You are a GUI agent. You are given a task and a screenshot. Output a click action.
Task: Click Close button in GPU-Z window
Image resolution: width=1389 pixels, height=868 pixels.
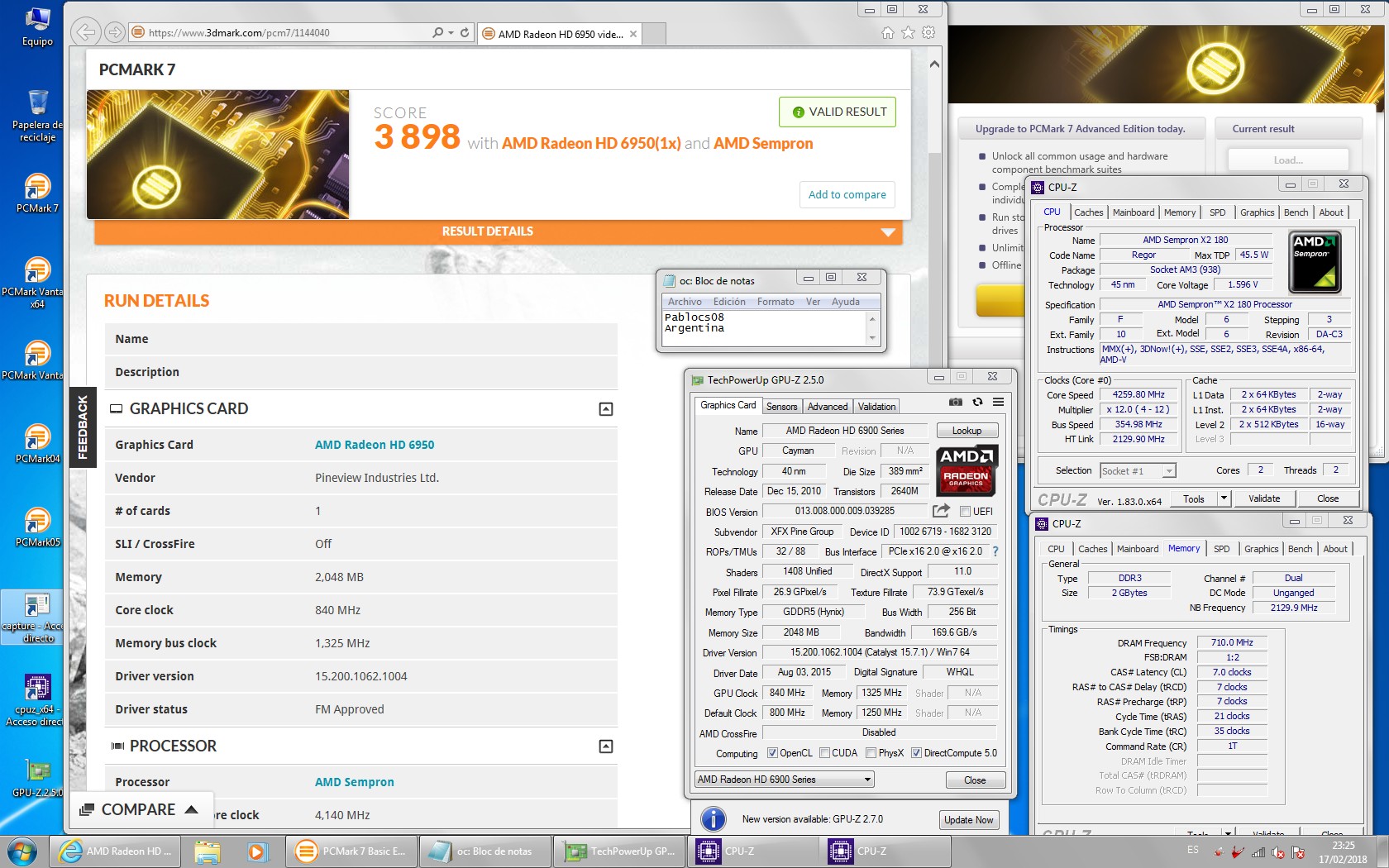click(975, 780)
